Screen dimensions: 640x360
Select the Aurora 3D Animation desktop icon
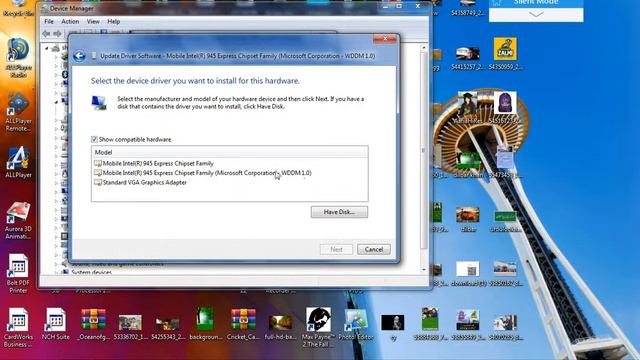(18, 220)
